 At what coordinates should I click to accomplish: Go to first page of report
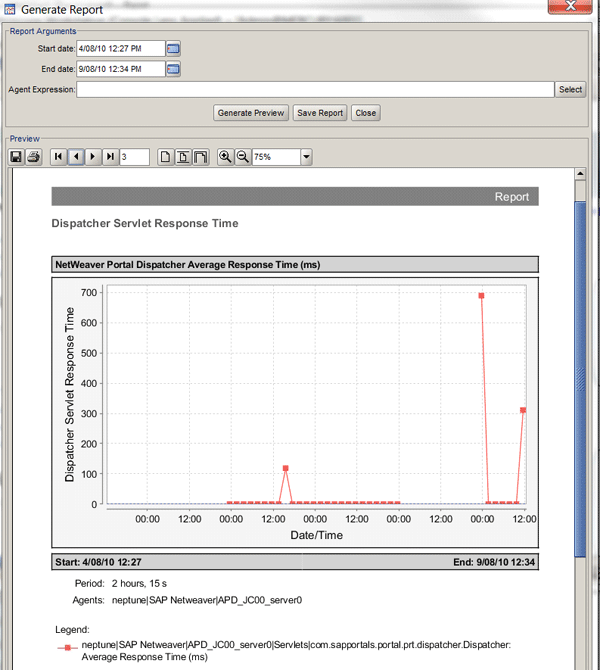pos(58,157)
